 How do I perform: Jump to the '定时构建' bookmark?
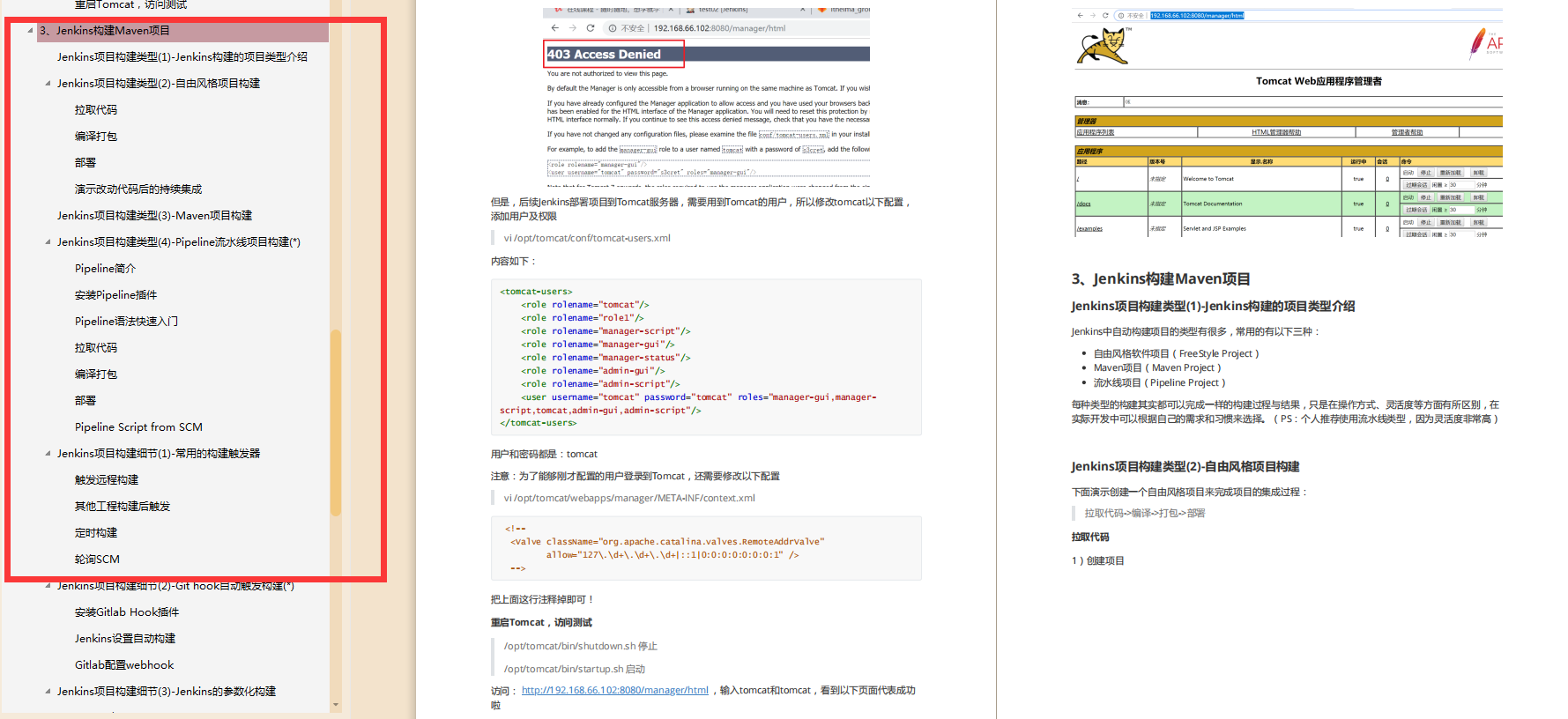(96, 532)
